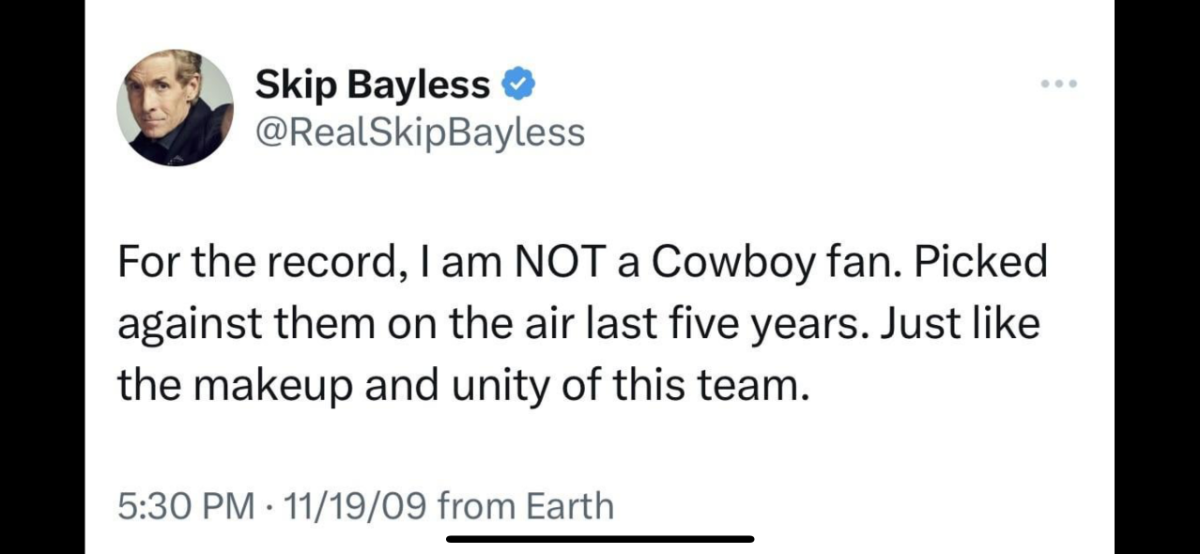
Task: Click the left black letterbox area
Action: (42, 277)
